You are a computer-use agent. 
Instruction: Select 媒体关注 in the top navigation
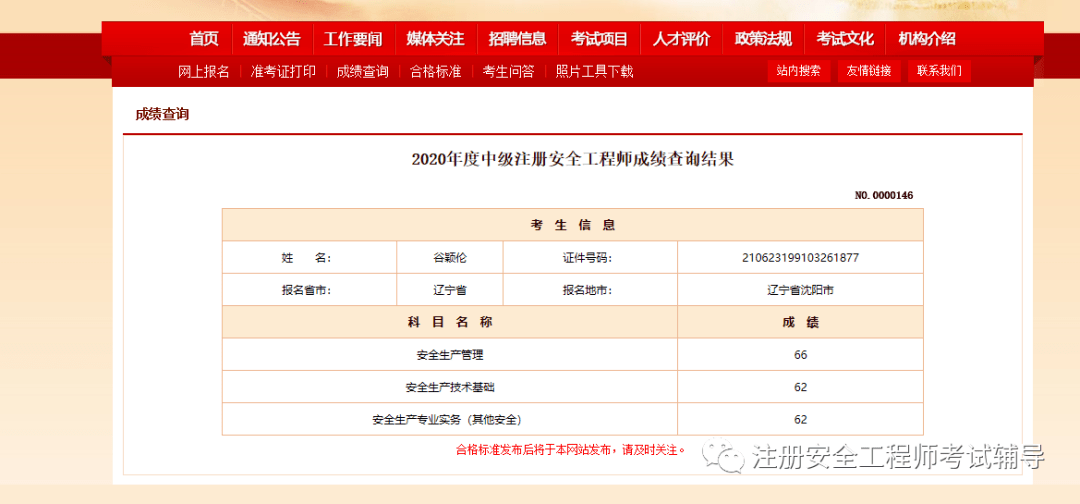tap(435, 39)
